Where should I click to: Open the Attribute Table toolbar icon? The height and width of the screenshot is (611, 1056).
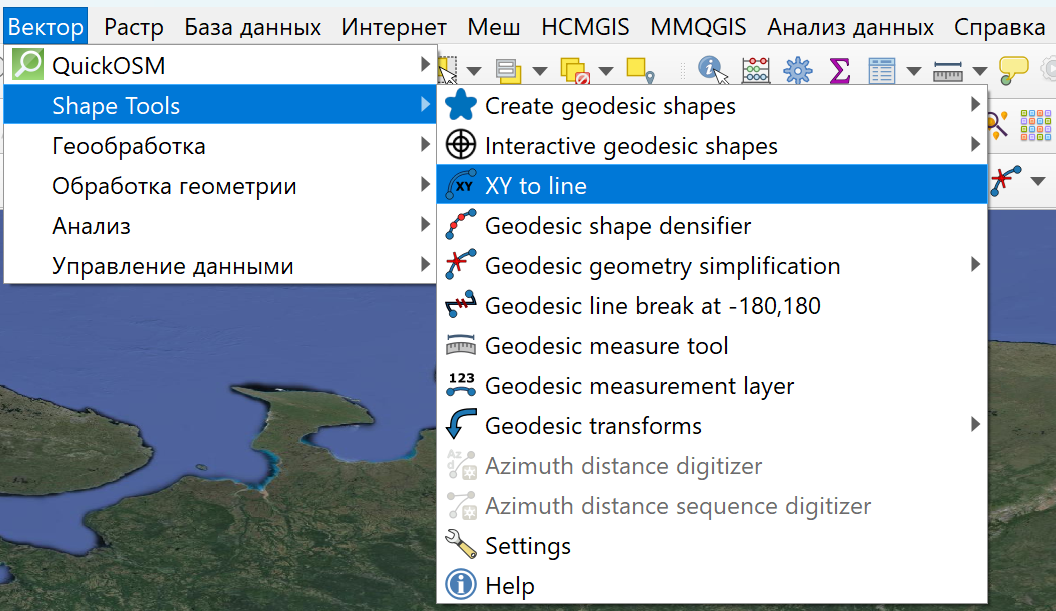882,70
